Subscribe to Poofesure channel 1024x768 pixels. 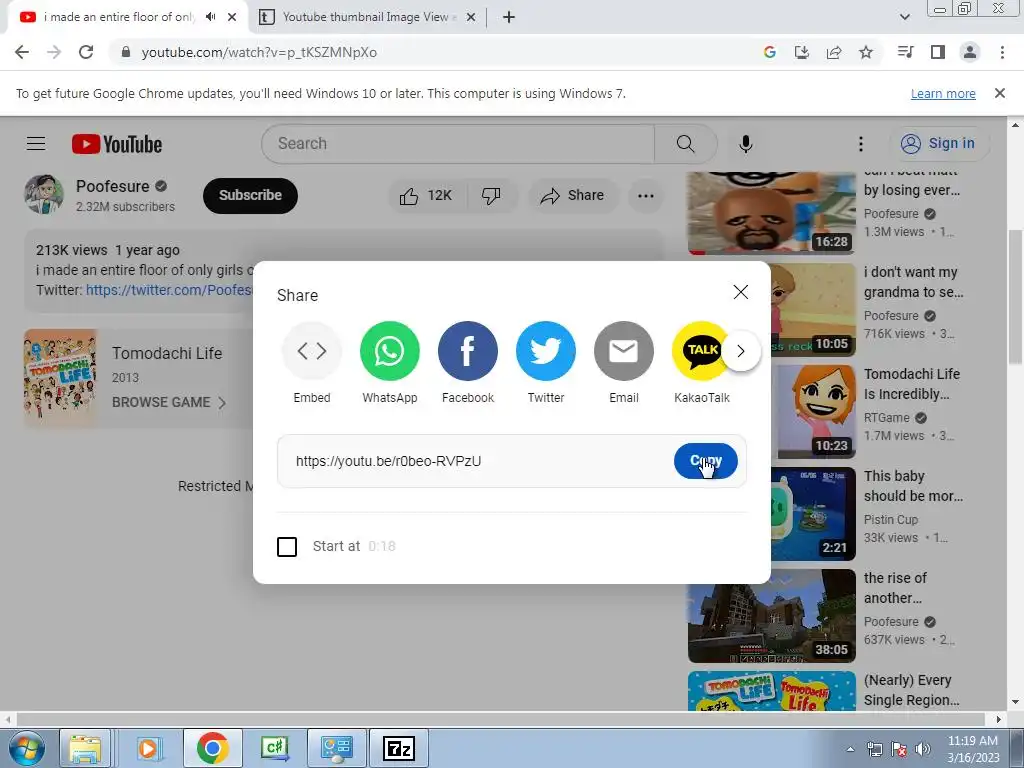point(250,195)
